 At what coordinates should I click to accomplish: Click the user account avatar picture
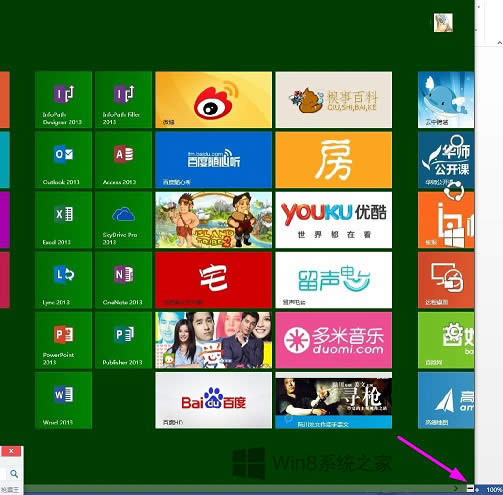pyautogui.click(x=443, y=23)
